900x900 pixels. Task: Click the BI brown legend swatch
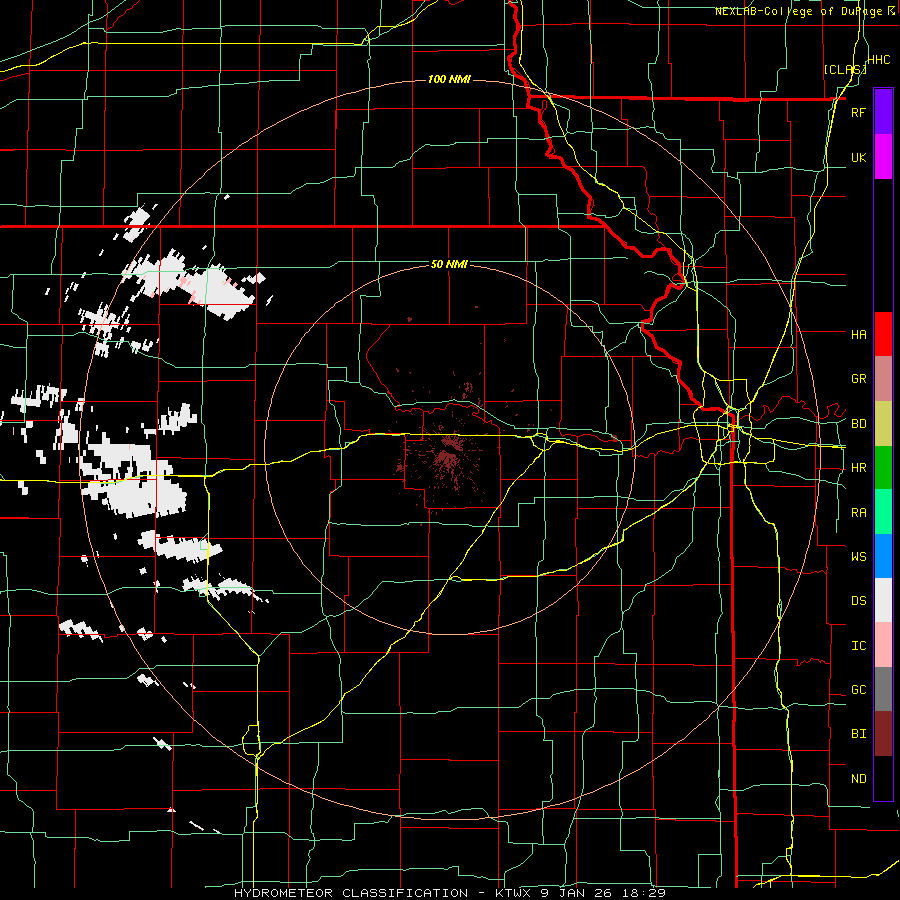883,734
